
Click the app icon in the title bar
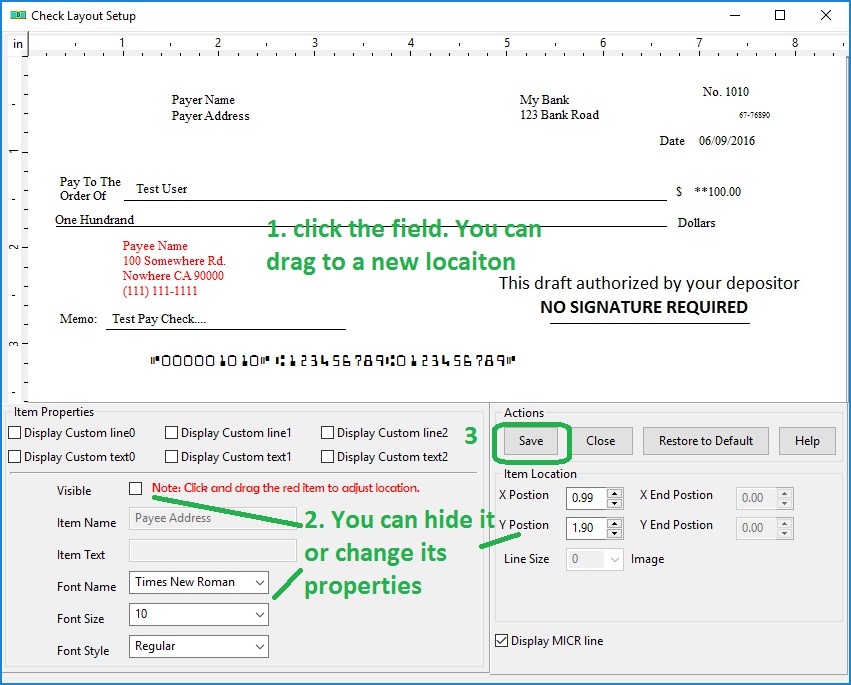coord(17,16)
